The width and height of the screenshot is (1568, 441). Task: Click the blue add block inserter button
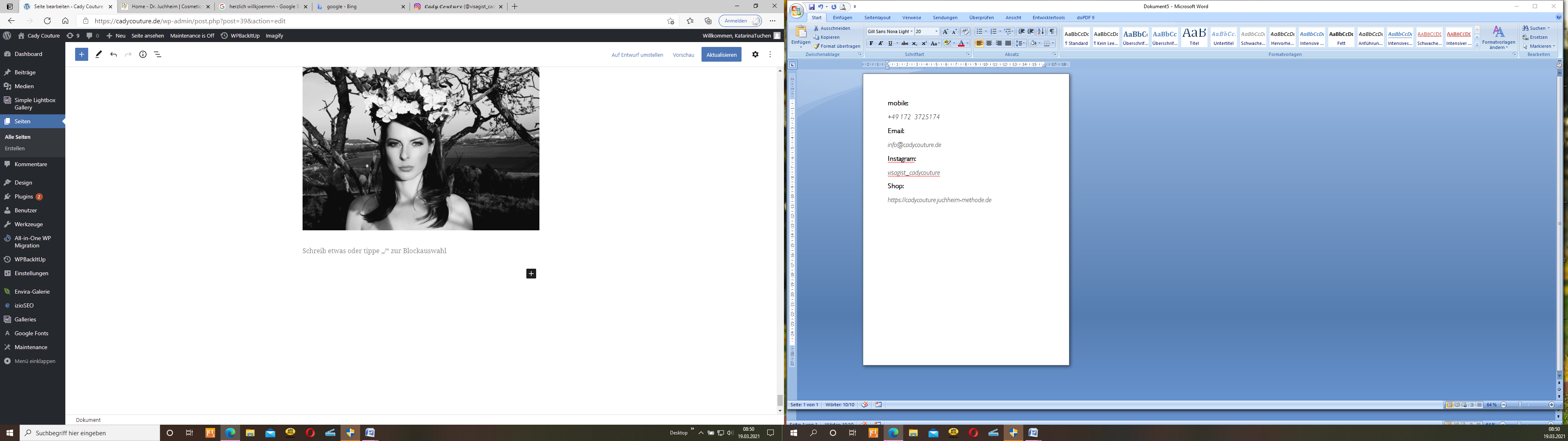click(82, 54)
